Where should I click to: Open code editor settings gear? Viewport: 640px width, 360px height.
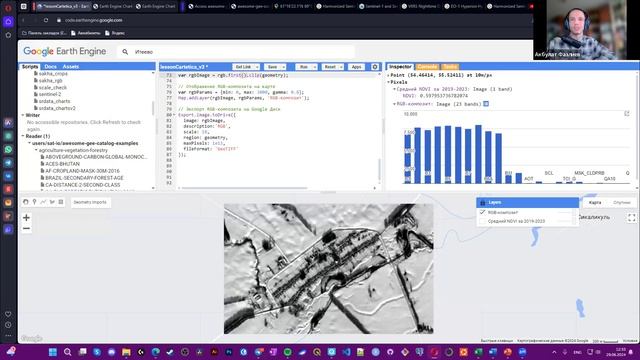pos(375,67)
